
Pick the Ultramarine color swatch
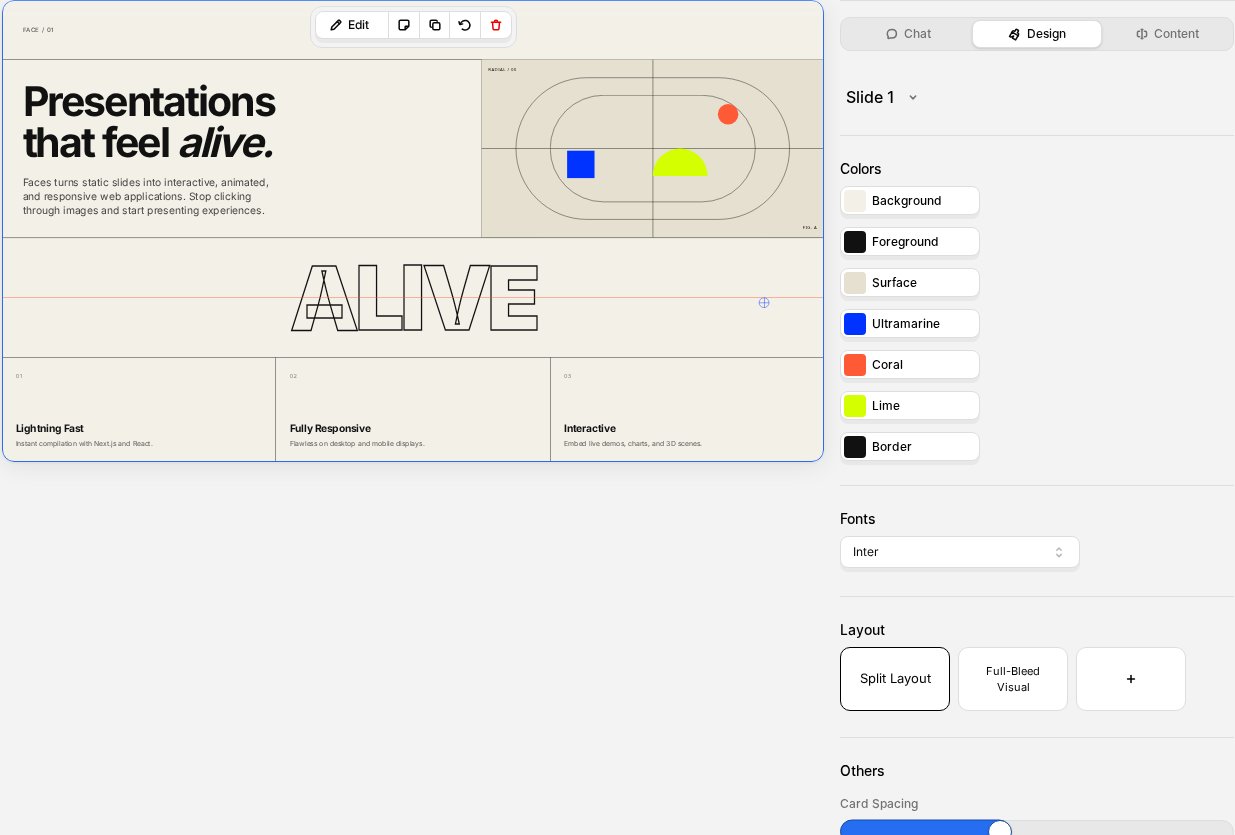[910, 324]
